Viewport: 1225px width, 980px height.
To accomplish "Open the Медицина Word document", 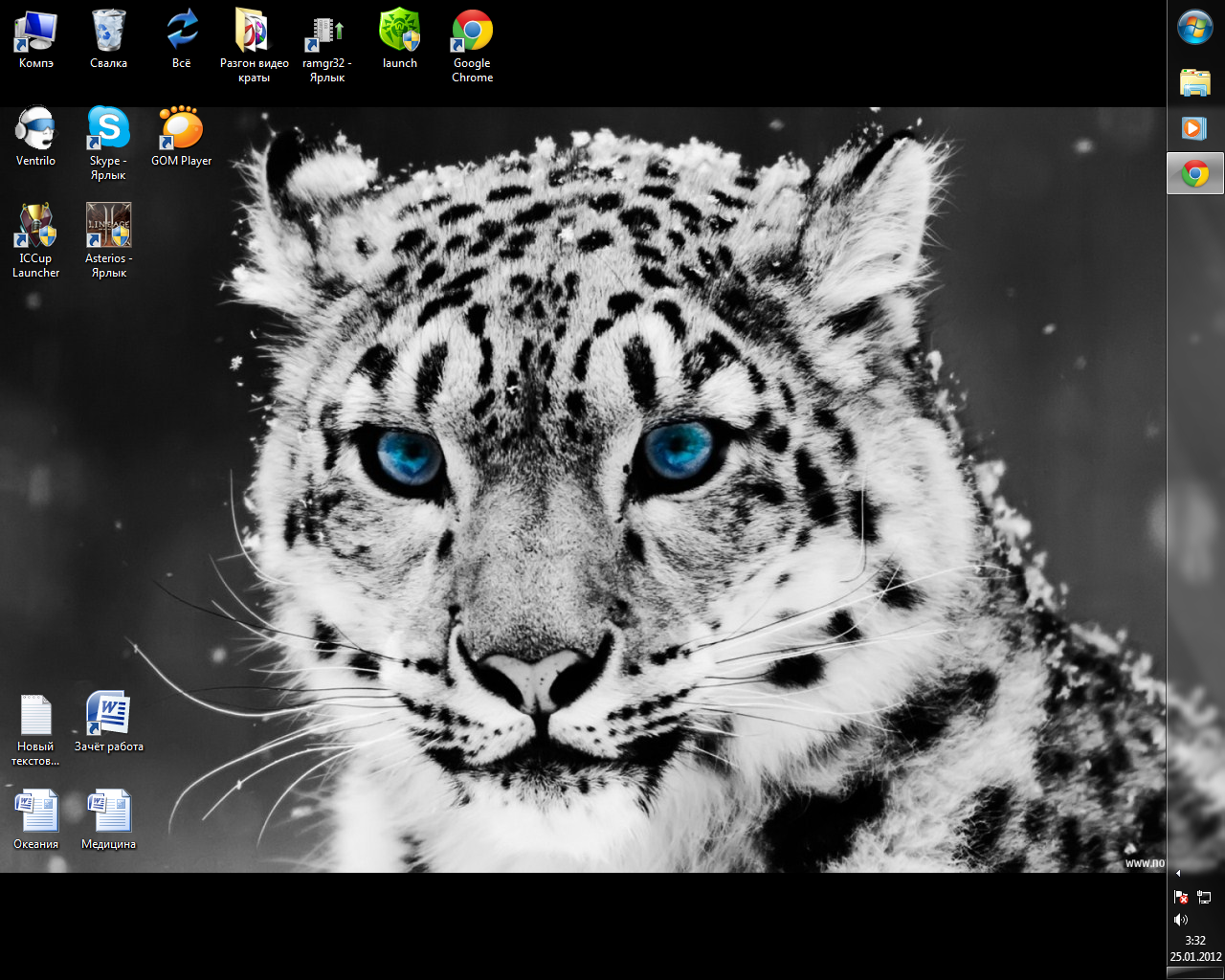I will [x=108, y=812].
